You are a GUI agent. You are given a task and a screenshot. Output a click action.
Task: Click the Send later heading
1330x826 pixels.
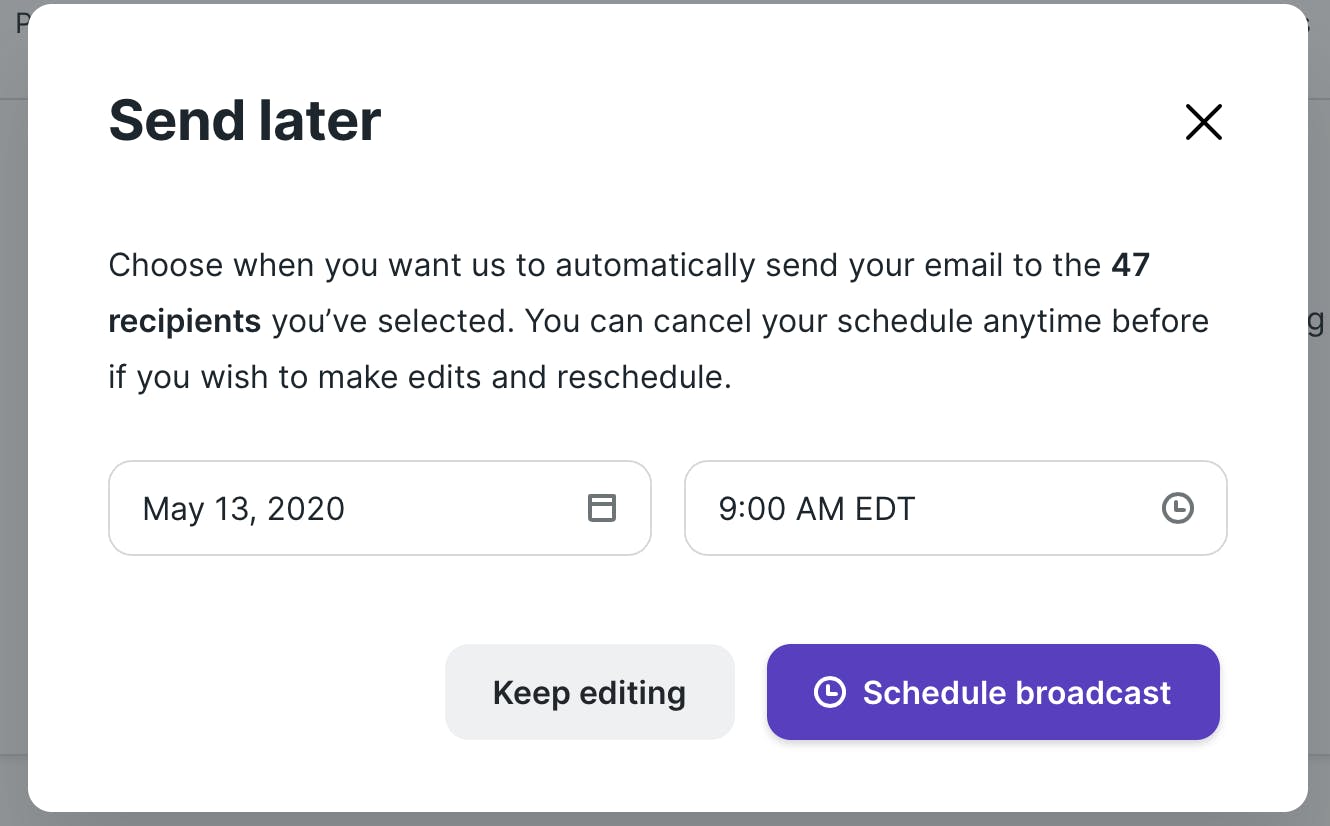tap(245, 121)
